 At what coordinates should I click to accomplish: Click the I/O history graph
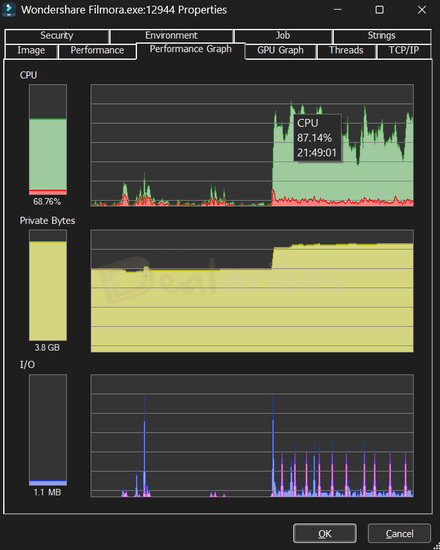click(x=252, y=436)
